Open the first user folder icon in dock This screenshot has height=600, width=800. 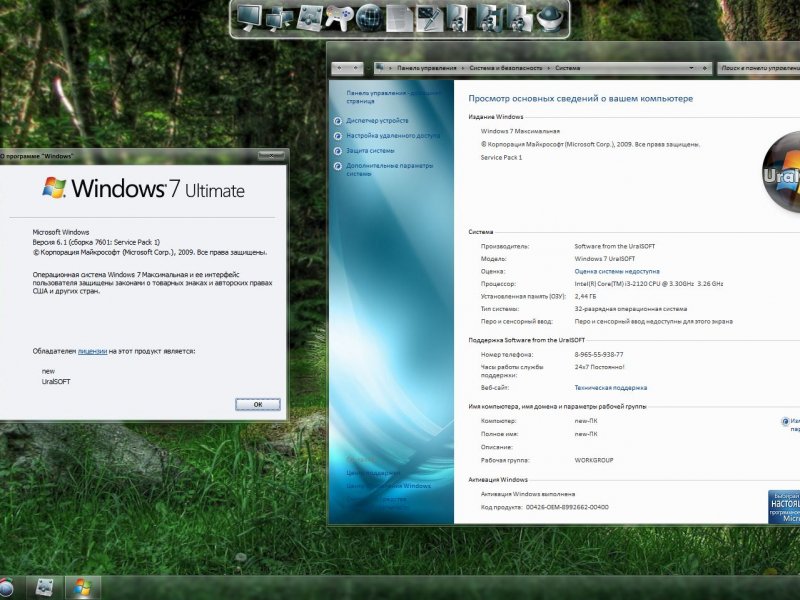click(458, 19)
